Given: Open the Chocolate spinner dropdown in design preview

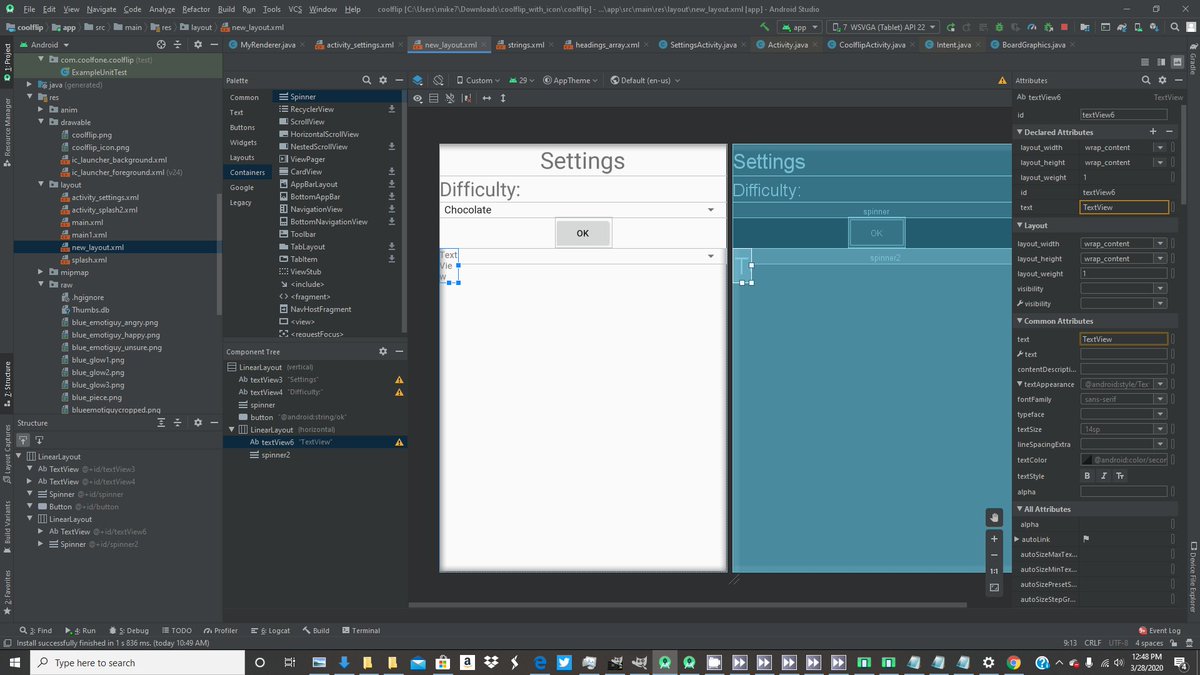Looking at the screenshot, I should click(583, 210).
